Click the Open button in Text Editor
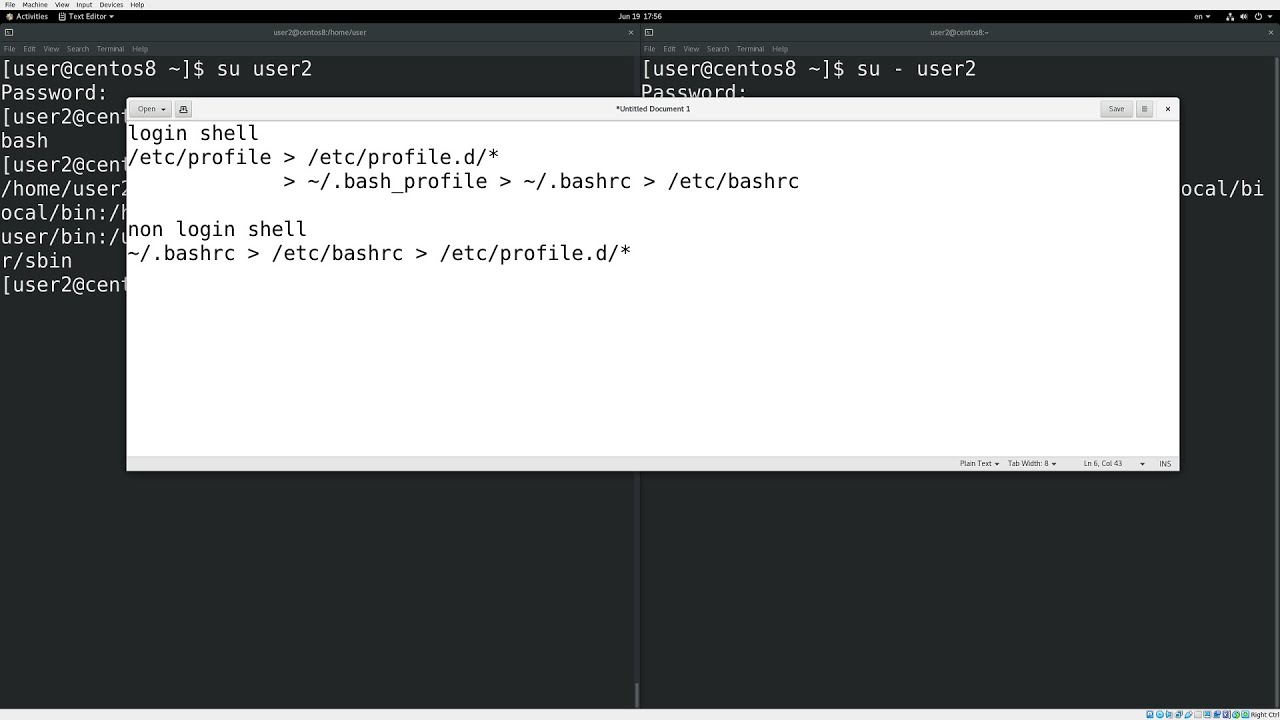The height and width of the screenshot is (720, 1280). click(x=151, y=109)
